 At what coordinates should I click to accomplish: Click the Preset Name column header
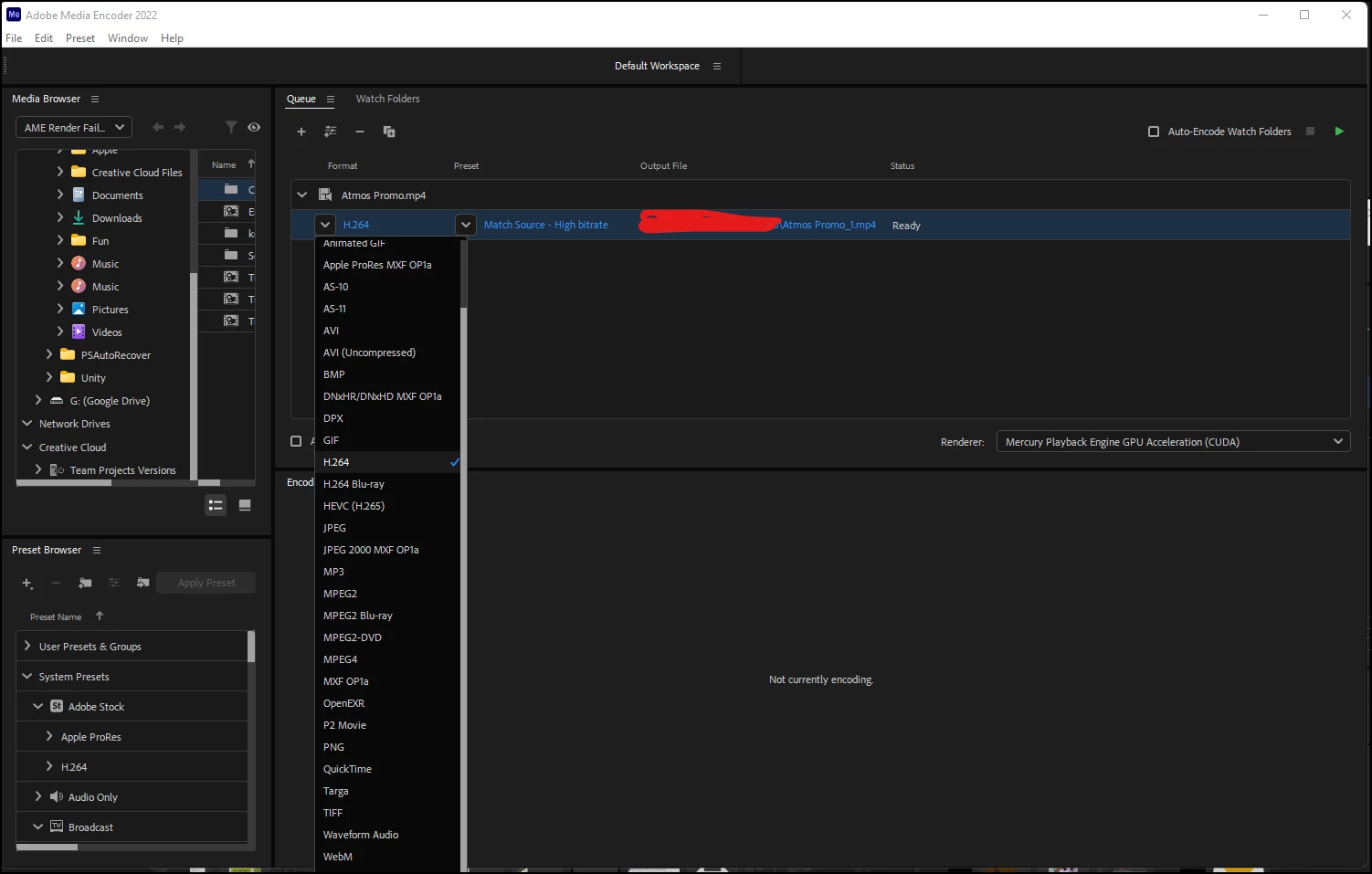56,617
